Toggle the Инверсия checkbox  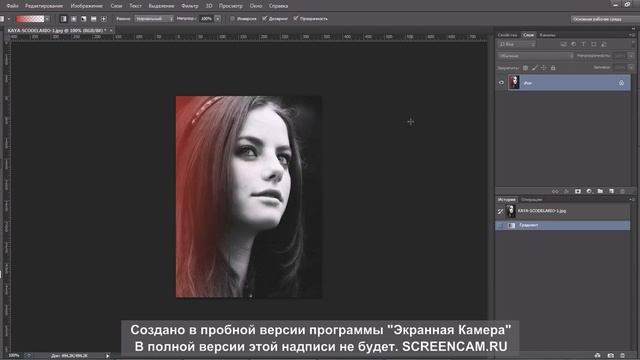coord(233,19)
